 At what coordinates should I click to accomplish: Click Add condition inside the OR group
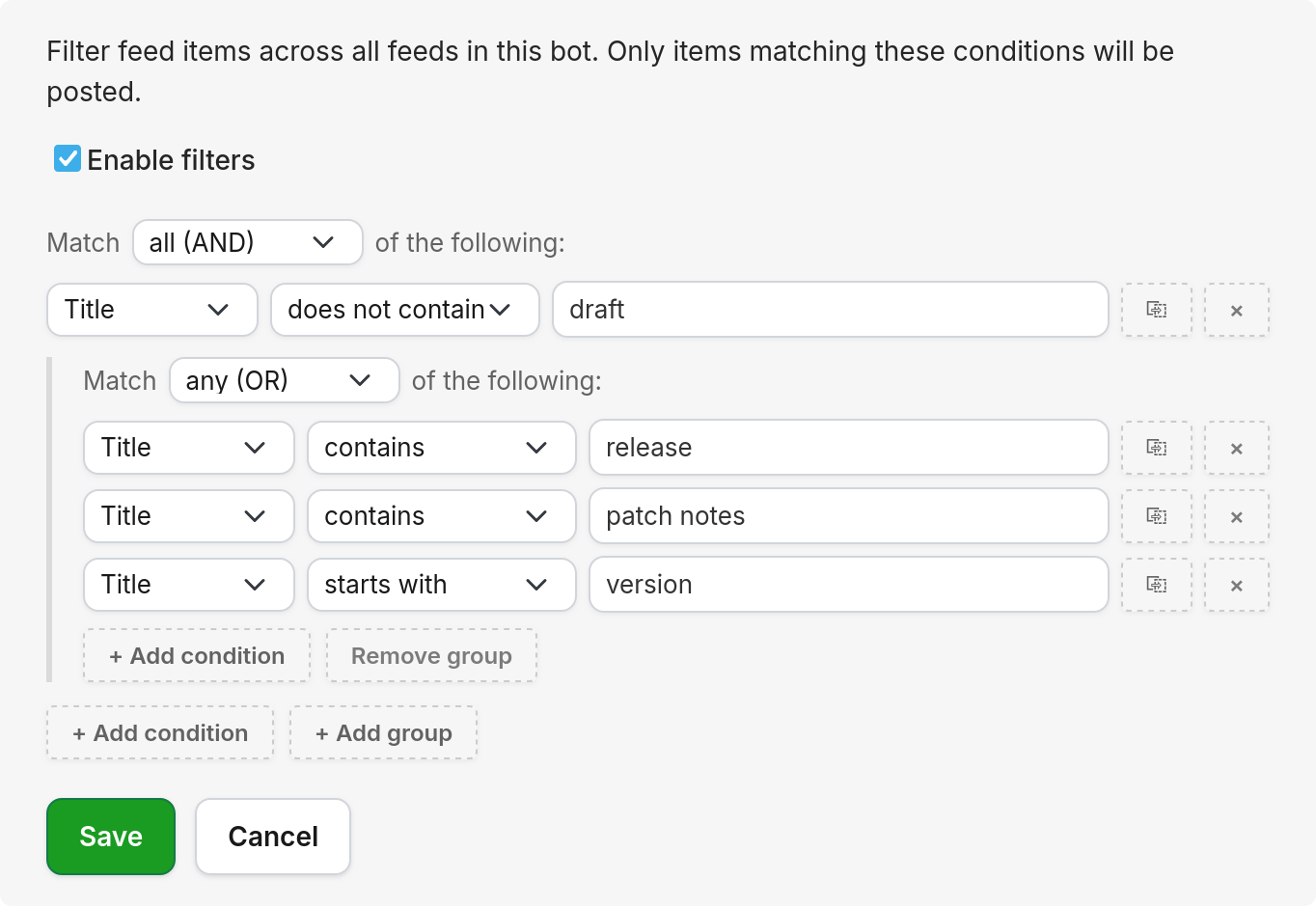(x=196, y=655)
